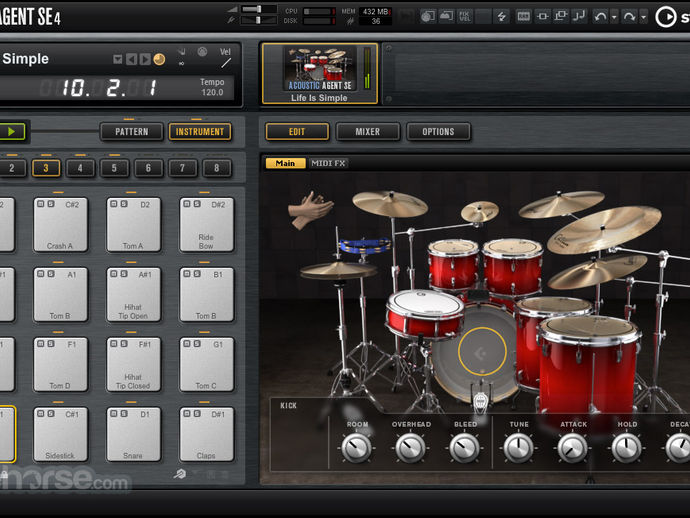Mute the Snare pad D1
This screenshot has width=690, height=518.
pyautogui.click(x=114, y=414)
